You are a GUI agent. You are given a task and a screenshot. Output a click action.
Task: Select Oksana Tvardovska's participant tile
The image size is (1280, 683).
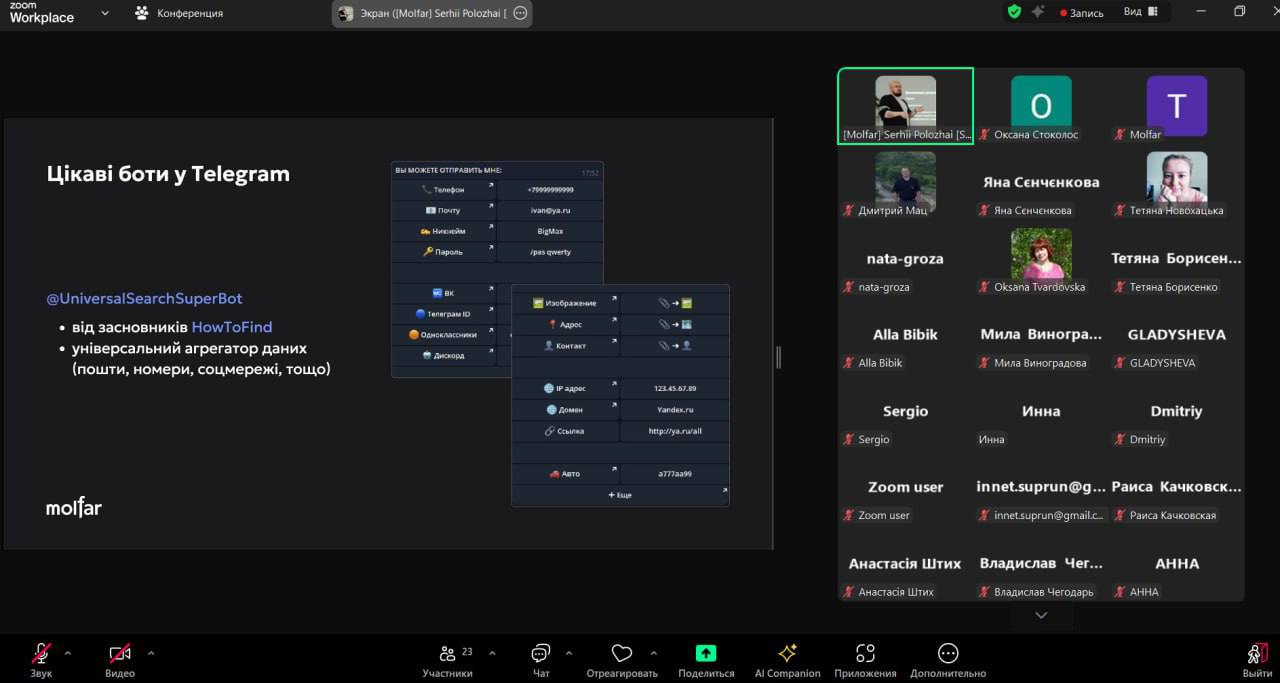[x=1041, y=258]
